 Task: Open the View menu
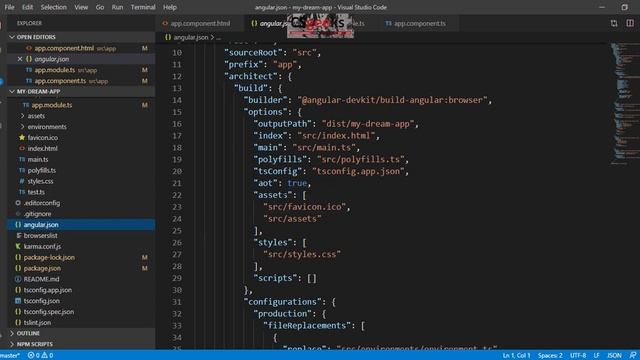click(81, 7)
